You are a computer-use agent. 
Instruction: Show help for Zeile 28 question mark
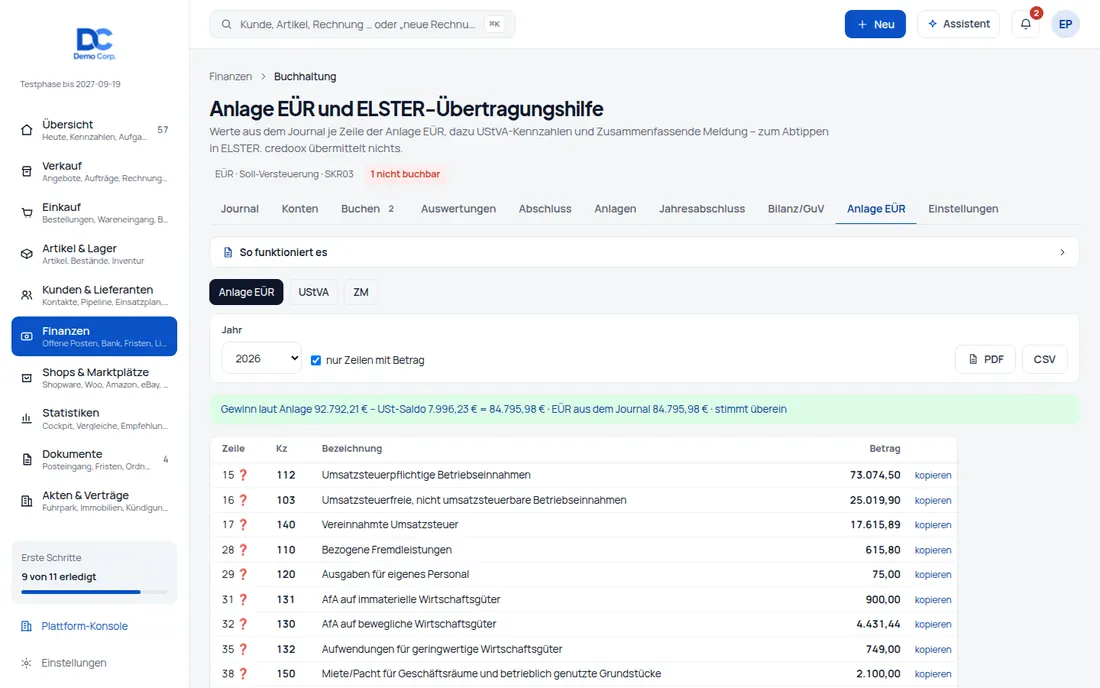pyautogui.click(x=243, y=550)
